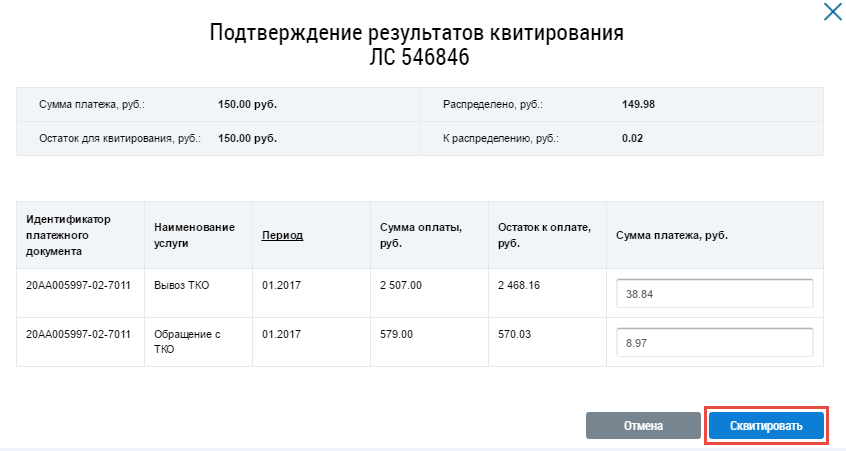Click the document ID in the Вывоз ТКО row
This screenshot has height=451, width=846.
[x=78, y=285]
